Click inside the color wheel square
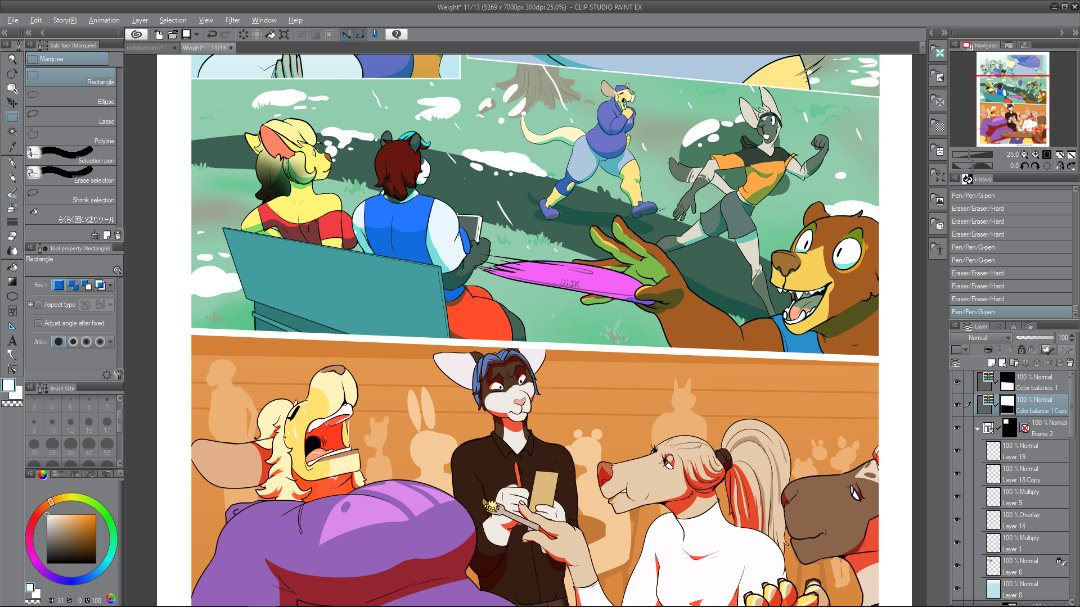This screenshot has height=607, width=1080. click(71, 539)
